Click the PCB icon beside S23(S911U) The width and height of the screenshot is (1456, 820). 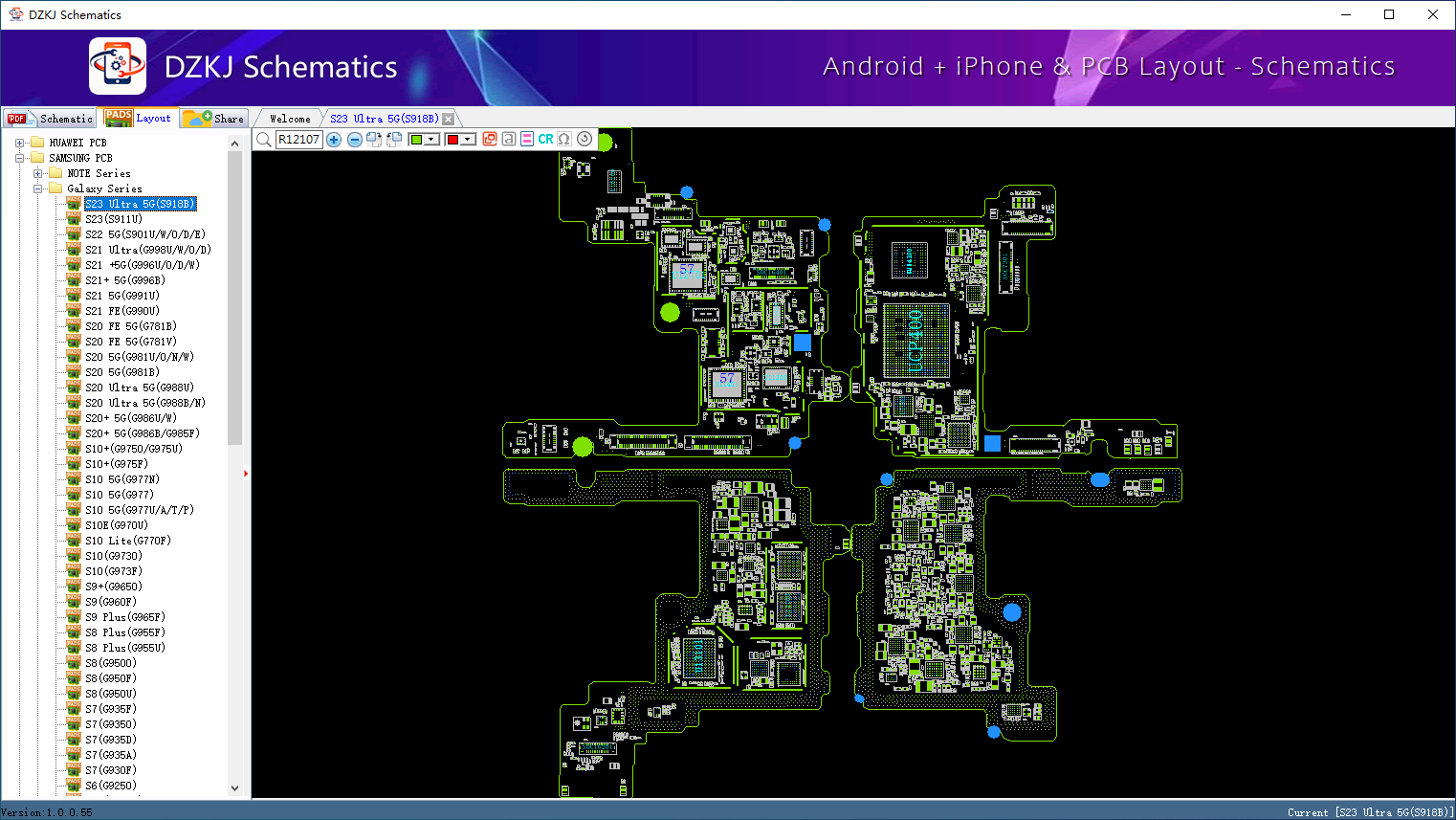(x=74, y=218)
